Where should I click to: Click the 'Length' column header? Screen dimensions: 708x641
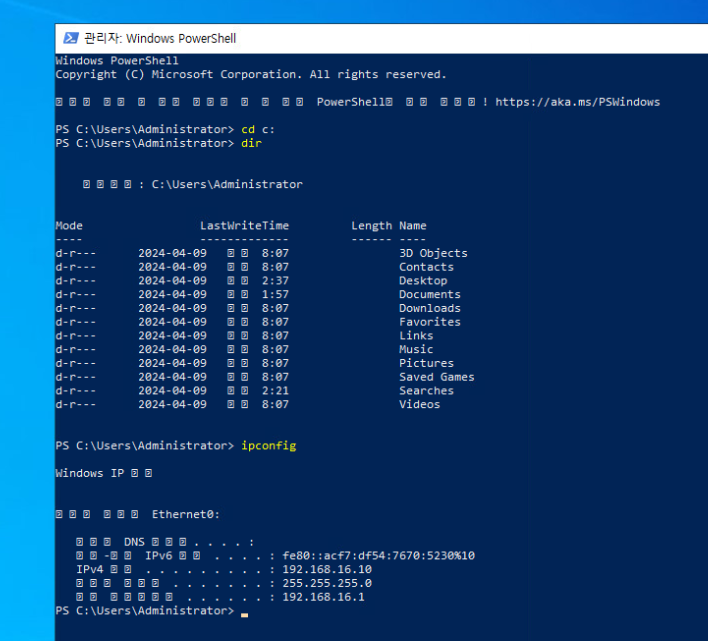click(372, 226)
